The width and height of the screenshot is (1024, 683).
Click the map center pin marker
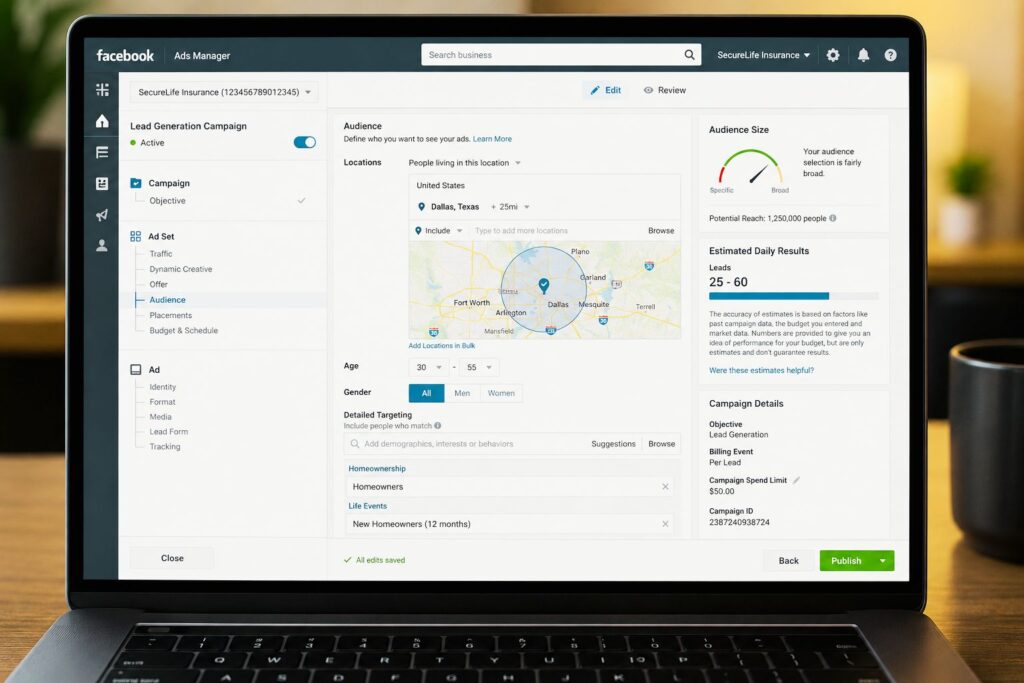tap(543, 285)
